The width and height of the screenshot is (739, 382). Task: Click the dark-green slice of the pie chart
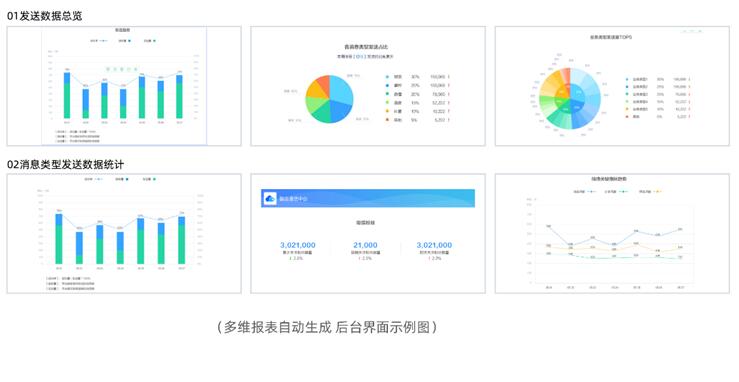tap(322, 112)
